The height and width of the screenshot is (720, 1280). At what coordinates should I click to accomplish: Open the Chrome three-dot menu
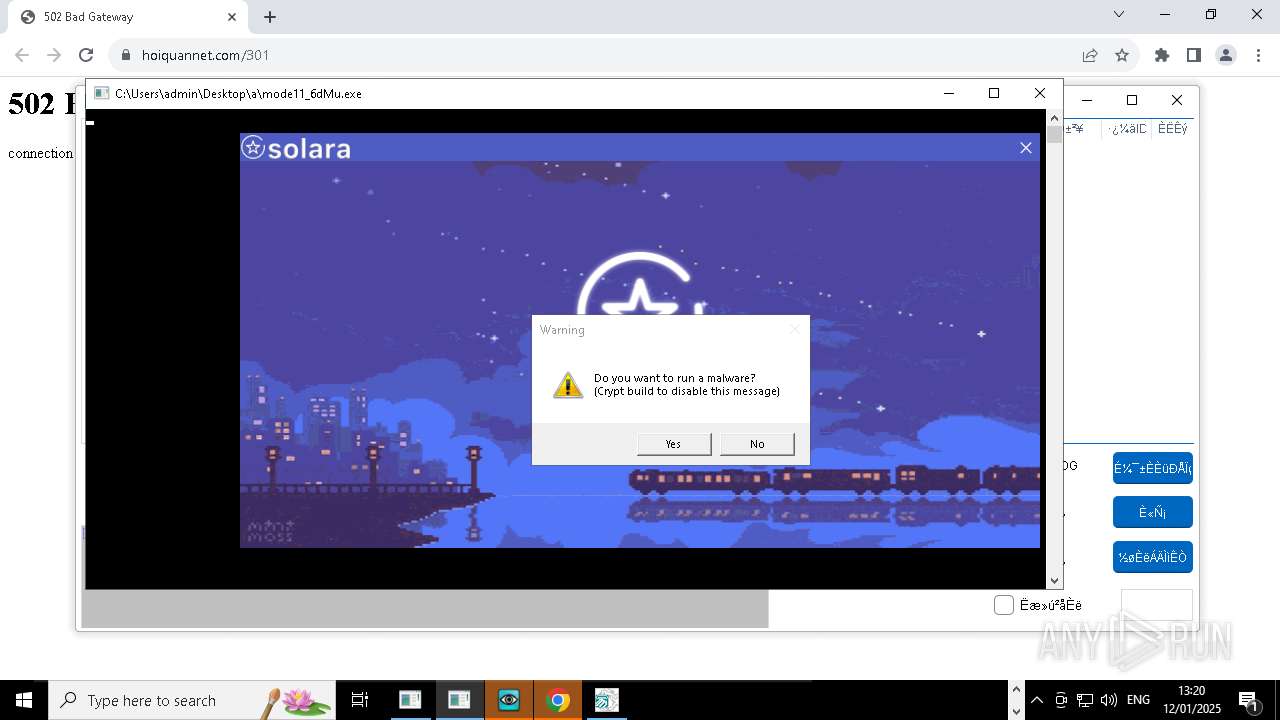1258,55
